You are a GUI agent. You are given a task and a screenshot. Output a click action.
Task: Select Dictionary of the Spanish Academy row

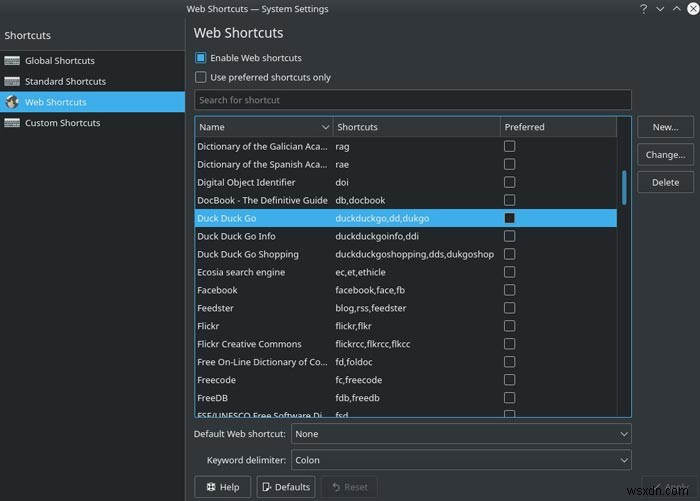coord(406,164)
